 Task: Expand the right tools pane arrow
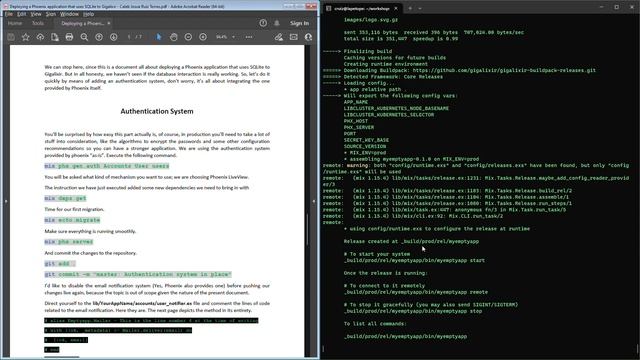coord(313,201)
